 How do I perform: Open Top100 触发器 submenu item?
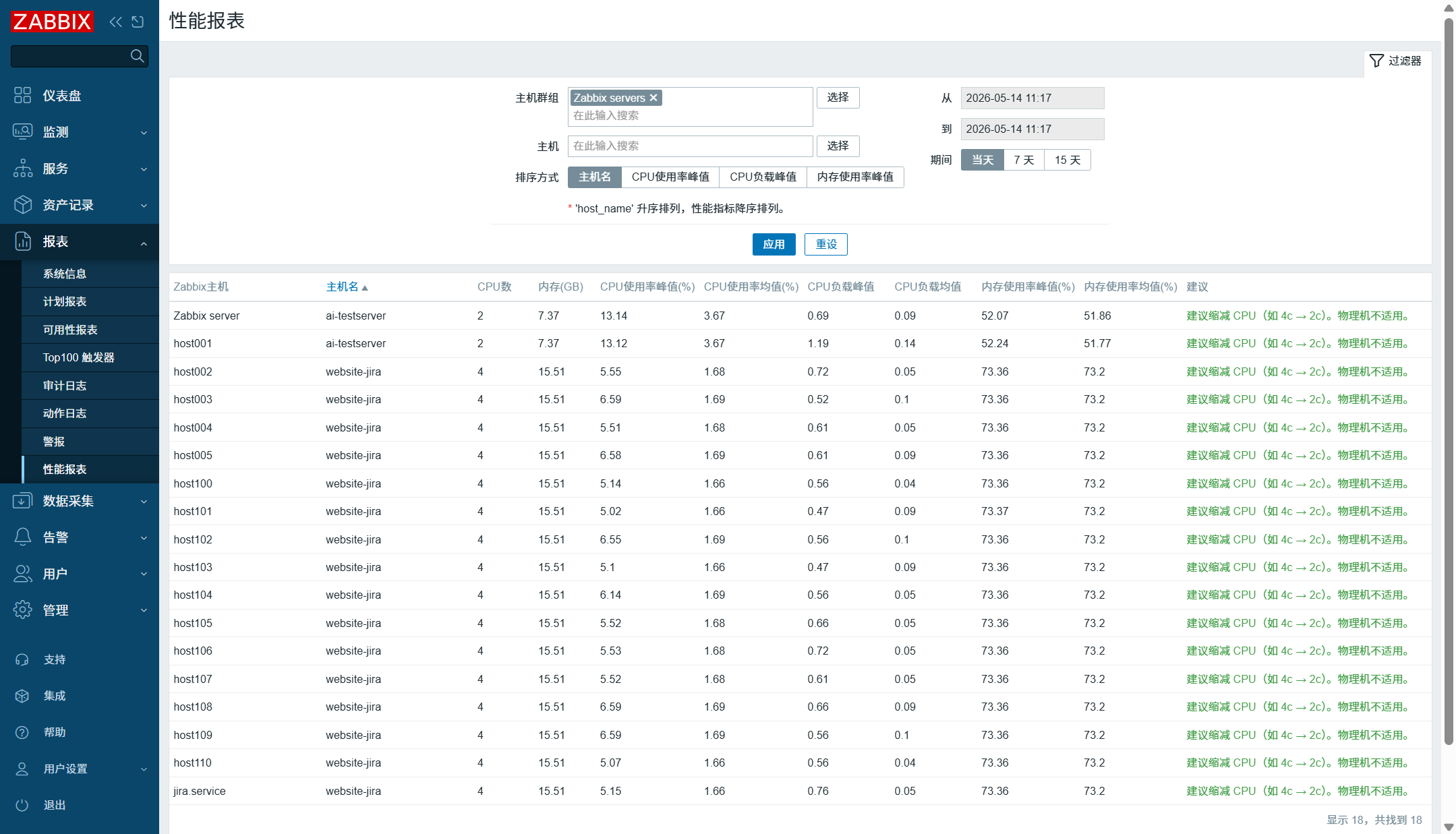point(90,357)
